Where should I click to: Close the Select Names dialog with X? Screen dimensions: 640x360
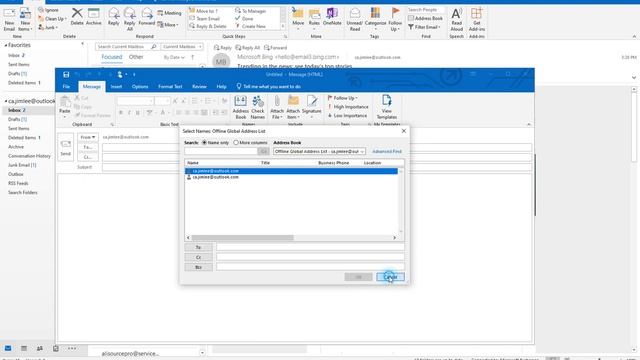404,131
